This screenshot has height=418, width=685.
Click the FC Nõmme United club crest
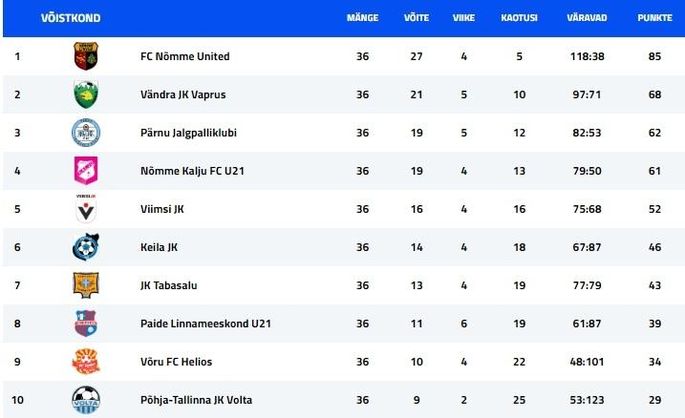click(86, 56)
